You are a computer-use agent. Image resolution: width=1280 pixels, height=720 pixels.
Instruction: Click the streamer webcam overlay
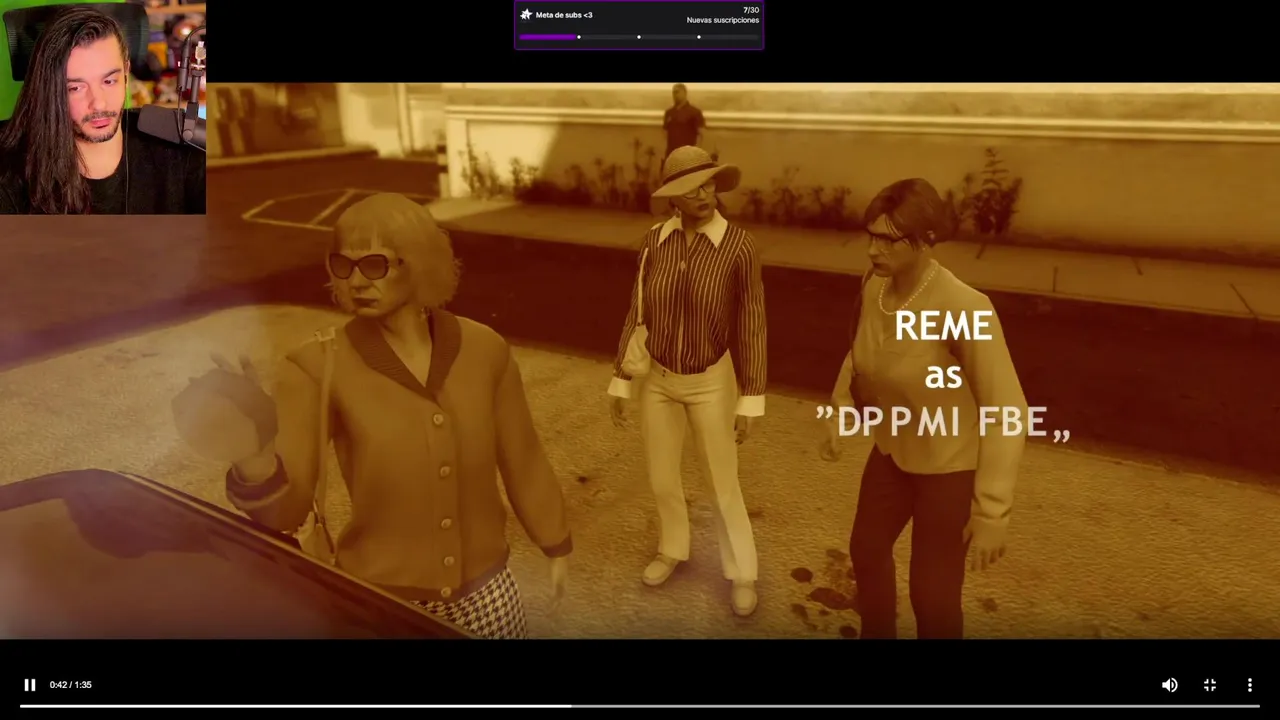point(103,108)
